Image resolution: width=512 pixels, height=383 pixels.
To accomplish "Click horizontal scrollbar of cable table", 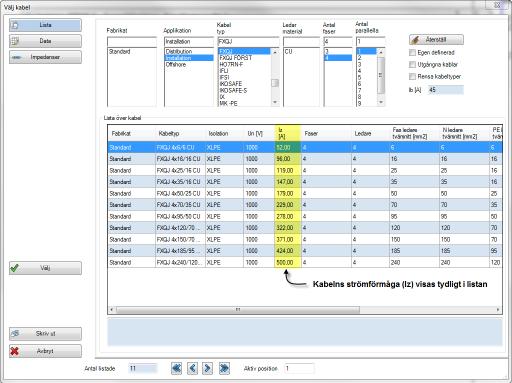I will tap(238, 310).
